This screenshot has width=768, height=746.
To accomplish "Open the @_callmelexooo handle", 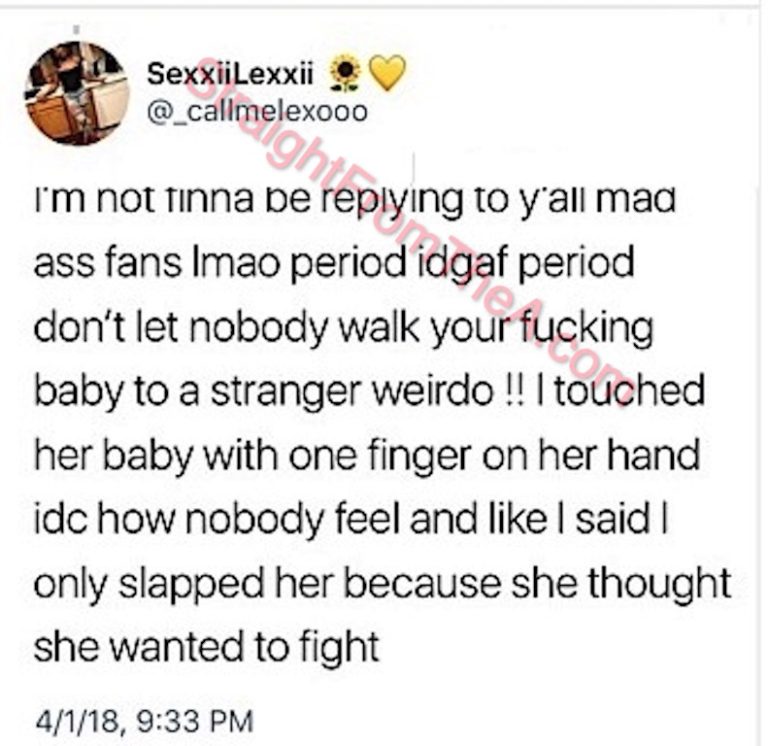I will pos(257,111).
